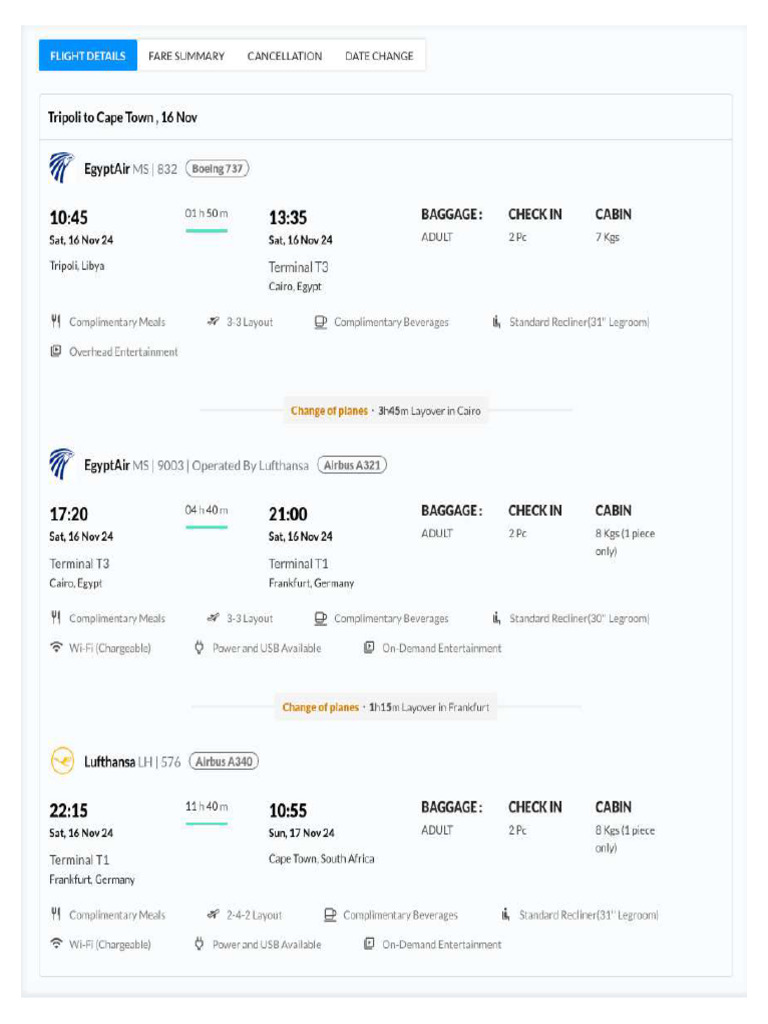Click the Change of planes Cairo layover notice
Viewport: 768px width, 1024px height.
coord(385,411)
